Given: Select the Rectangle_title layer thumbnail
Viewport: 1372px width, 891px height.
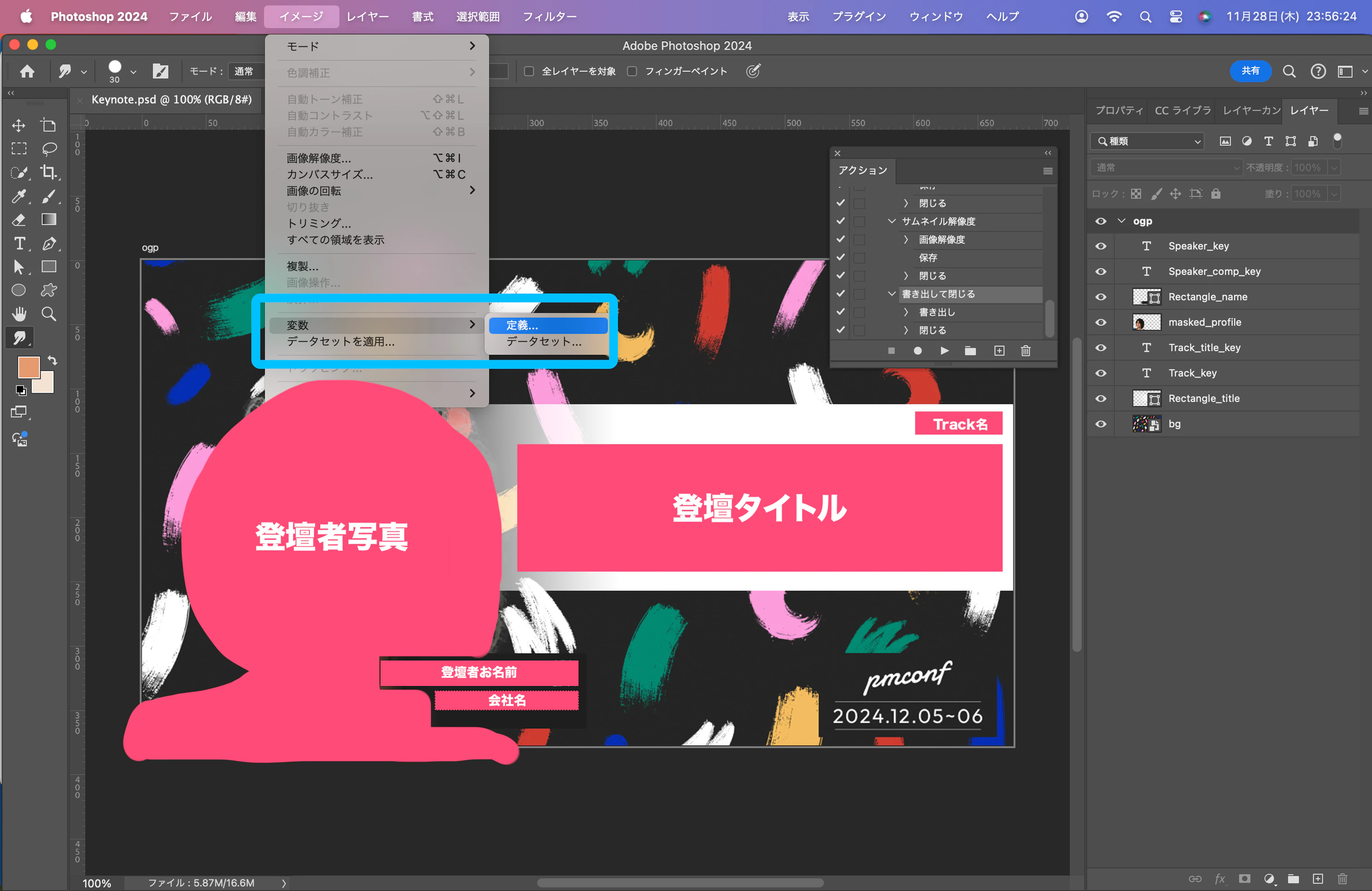Looking at the screenshot, I should 1146,398.
